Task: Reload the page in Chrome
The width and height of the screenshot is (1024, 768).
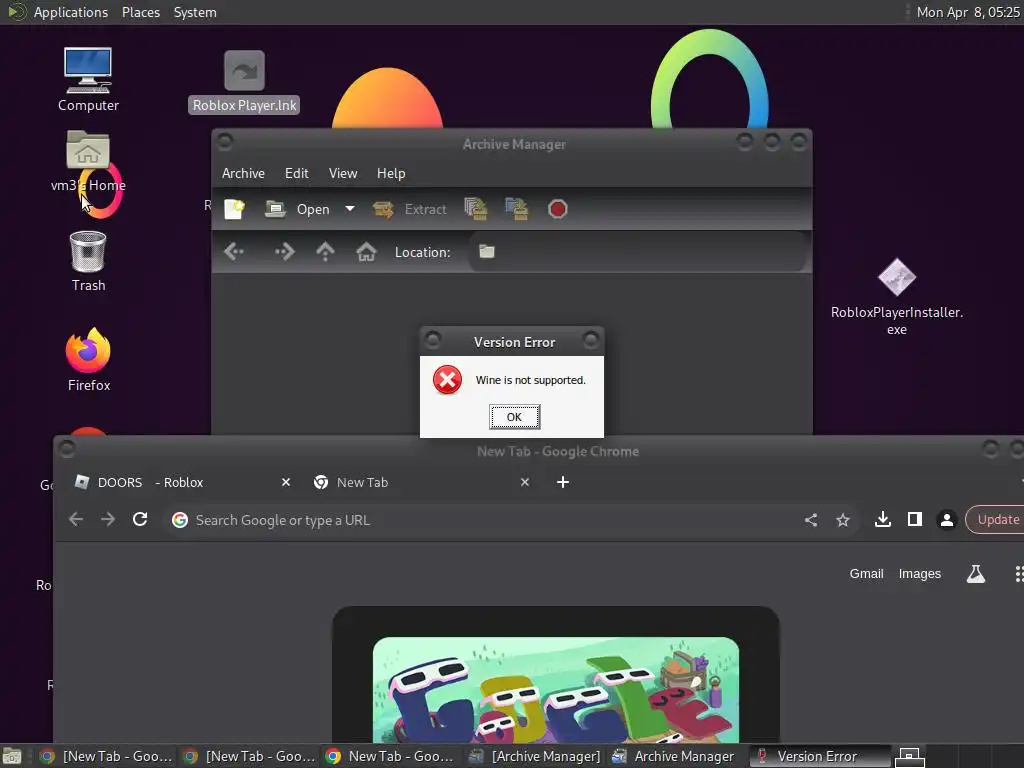Action: 140,519
